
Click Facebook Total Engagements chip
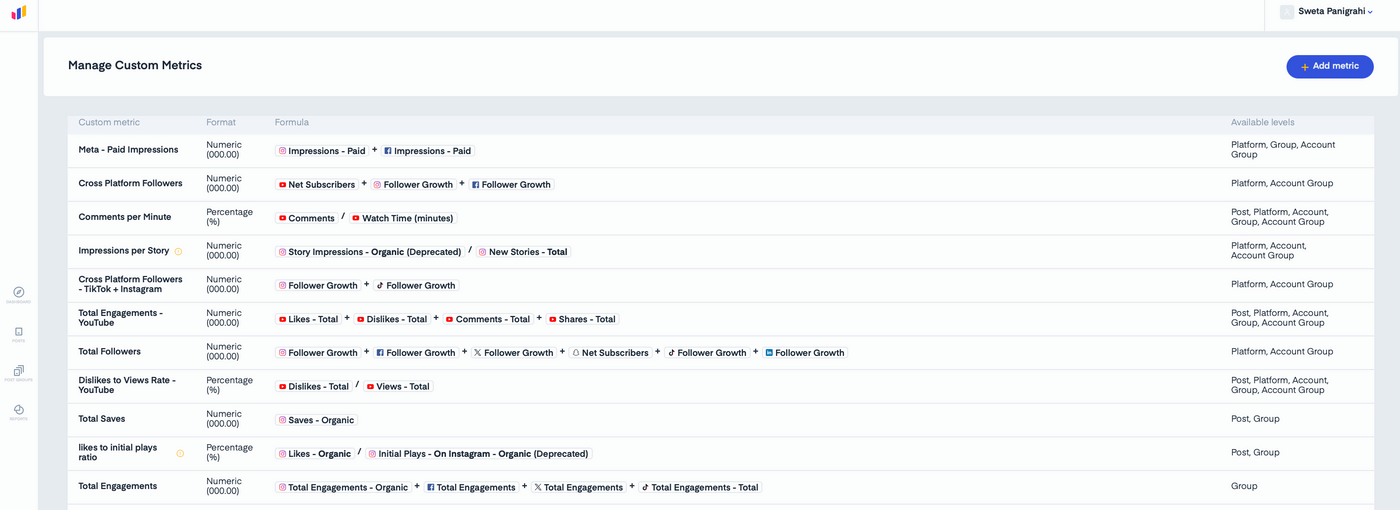point(471,488)
